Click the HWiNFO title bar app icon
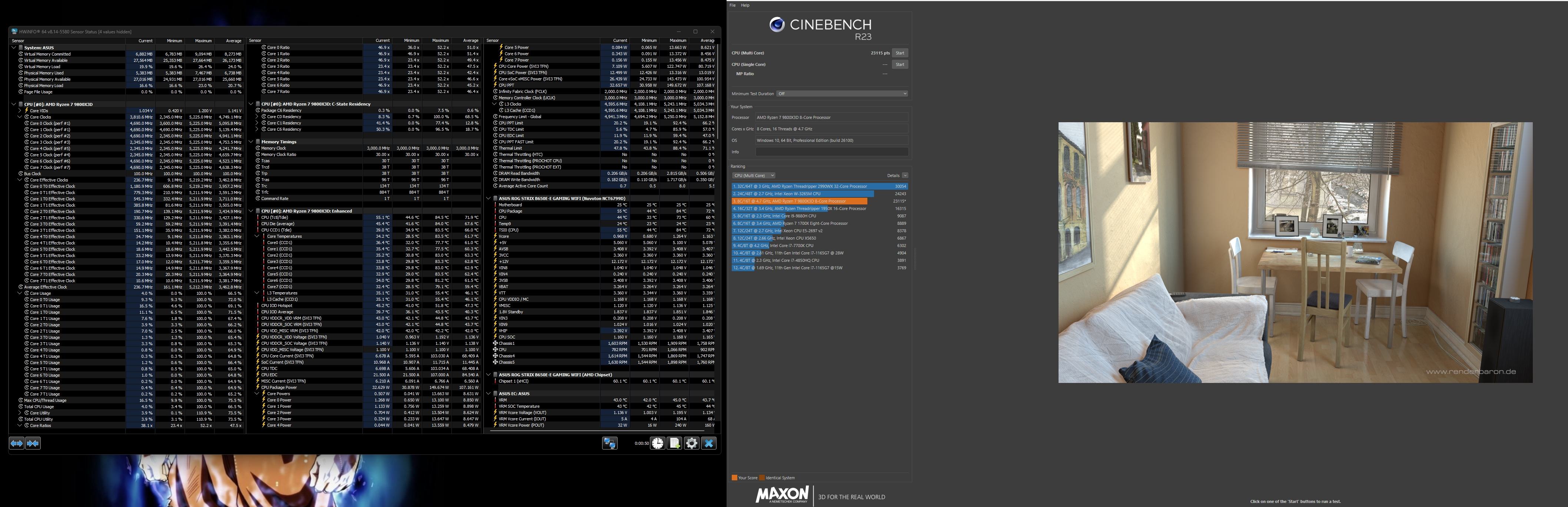The height and width of the screenshot is (507, 1568). coord(14,31)
